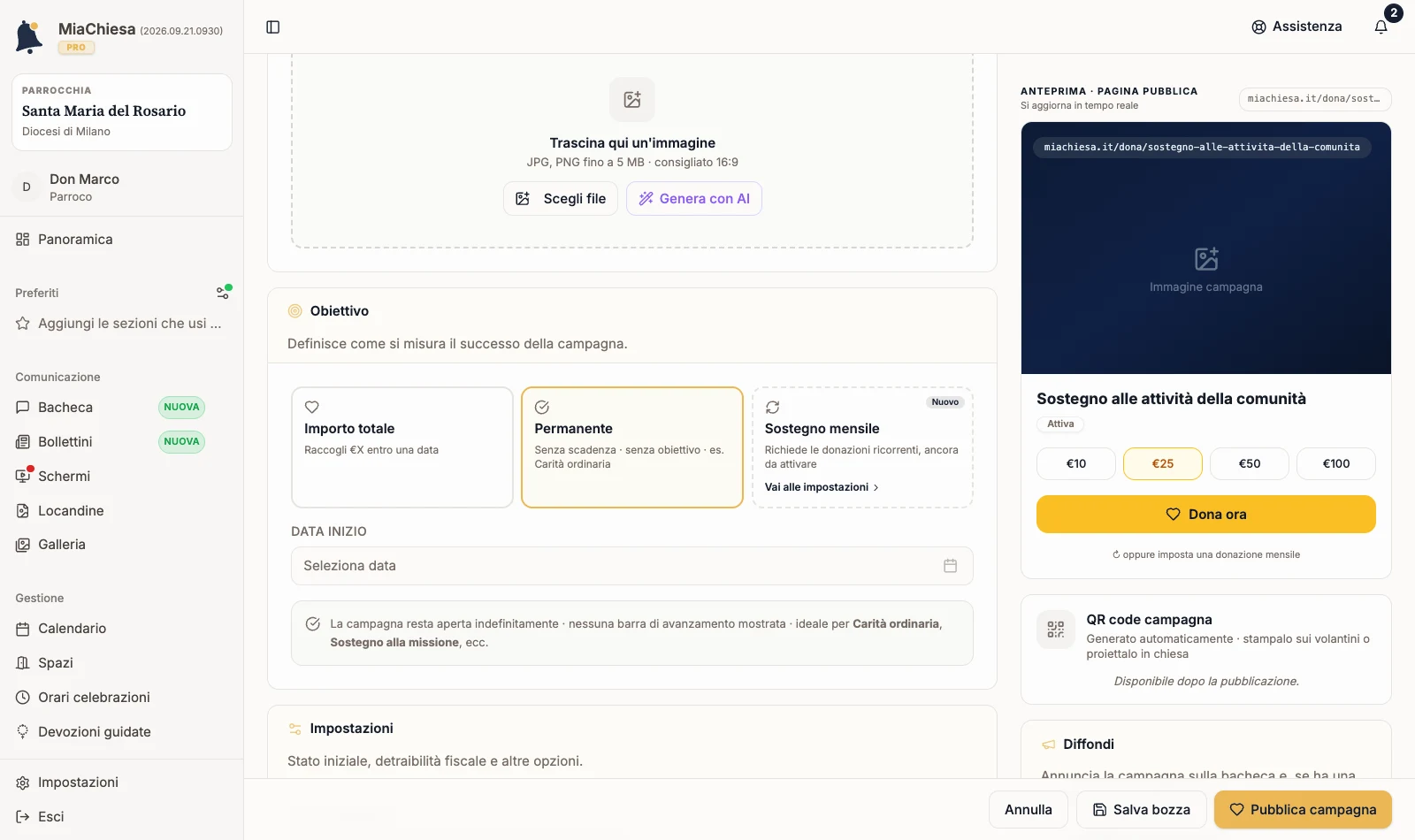Click the Obiettivo target icon
The height and width of the screenshot is (840, 1415).
pos(295,311)
